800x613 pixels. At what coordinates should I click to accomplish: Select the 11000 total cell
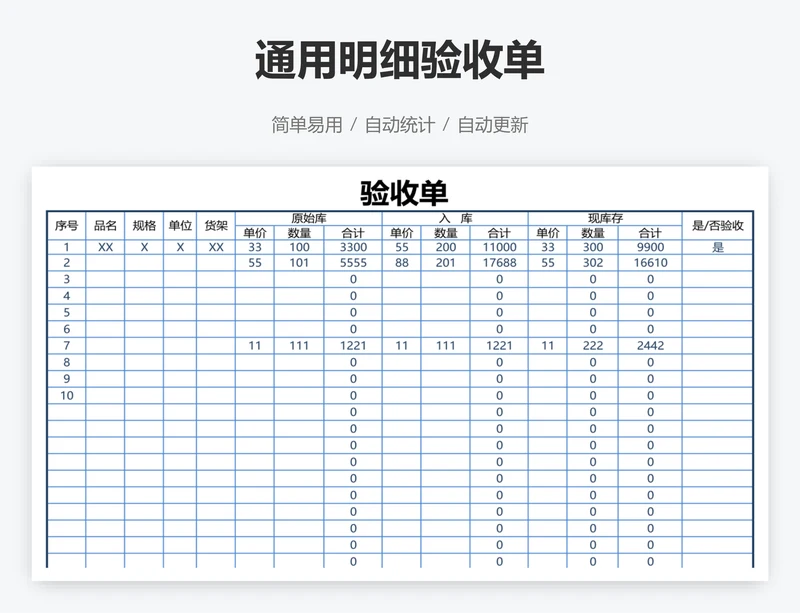point(499,248)
